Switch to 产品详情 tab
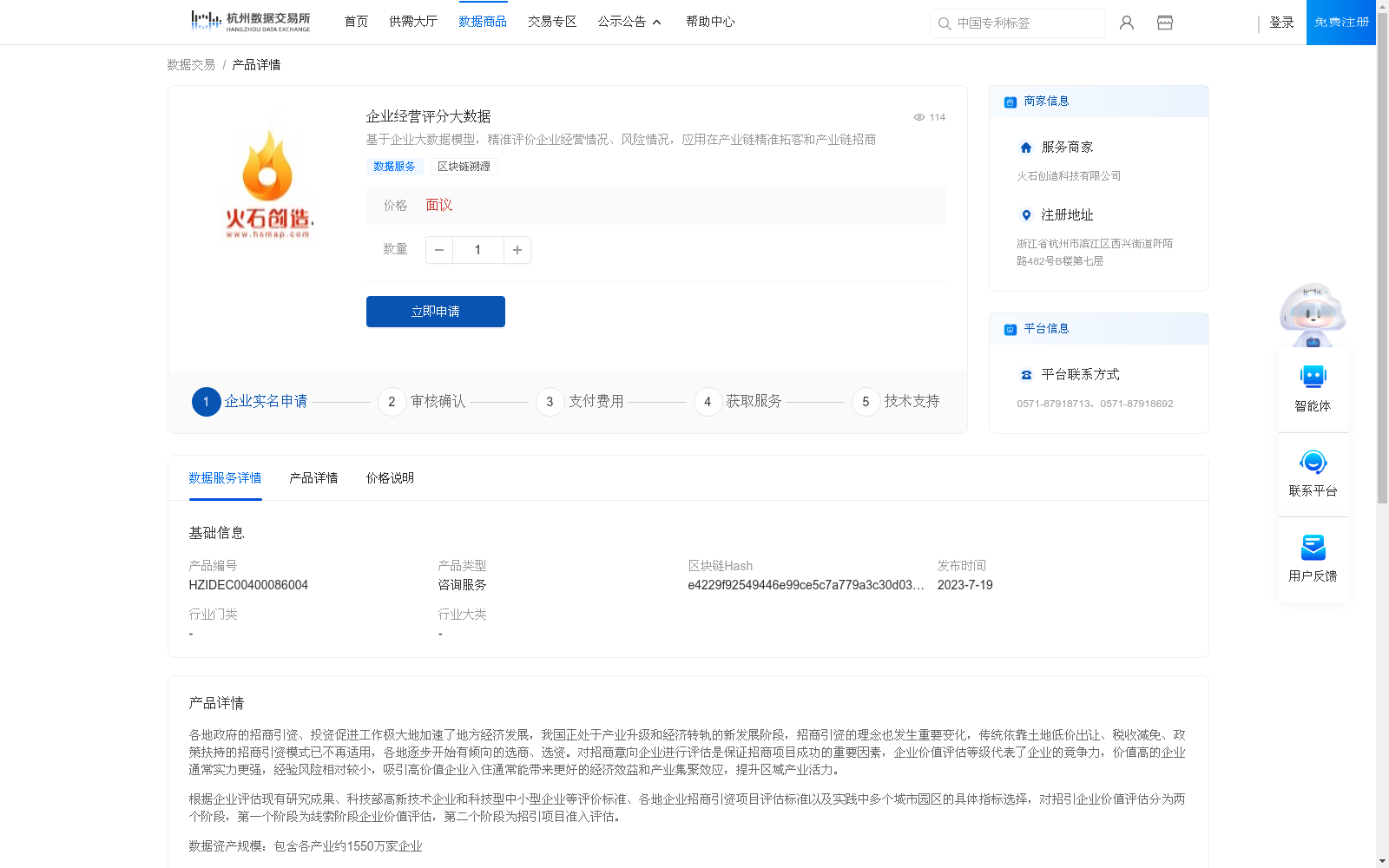The width and height of the screenshot is (1389, 868). (313, 478)
